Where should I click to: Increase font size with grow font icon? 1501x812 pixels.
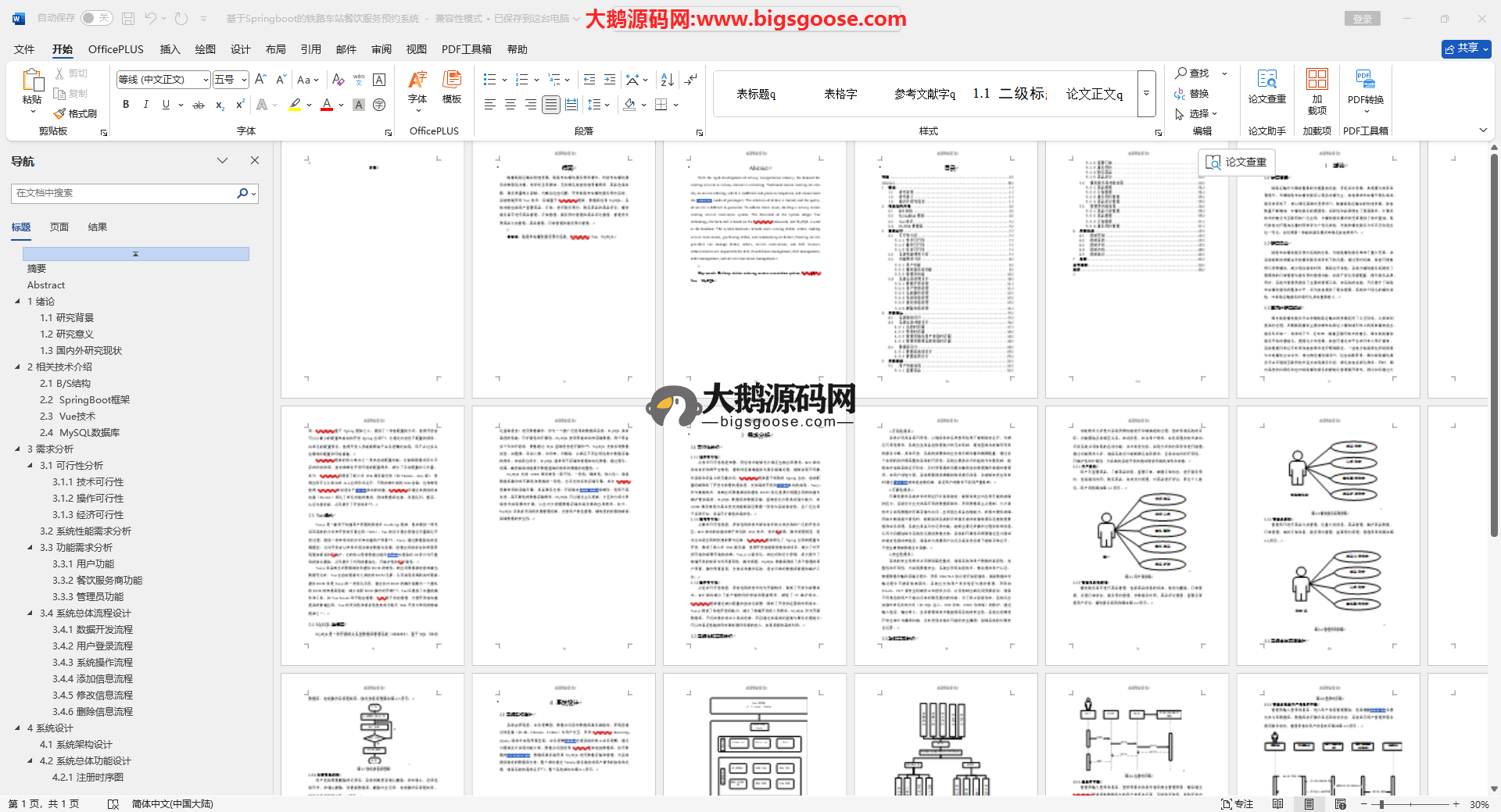coord(260,80)
